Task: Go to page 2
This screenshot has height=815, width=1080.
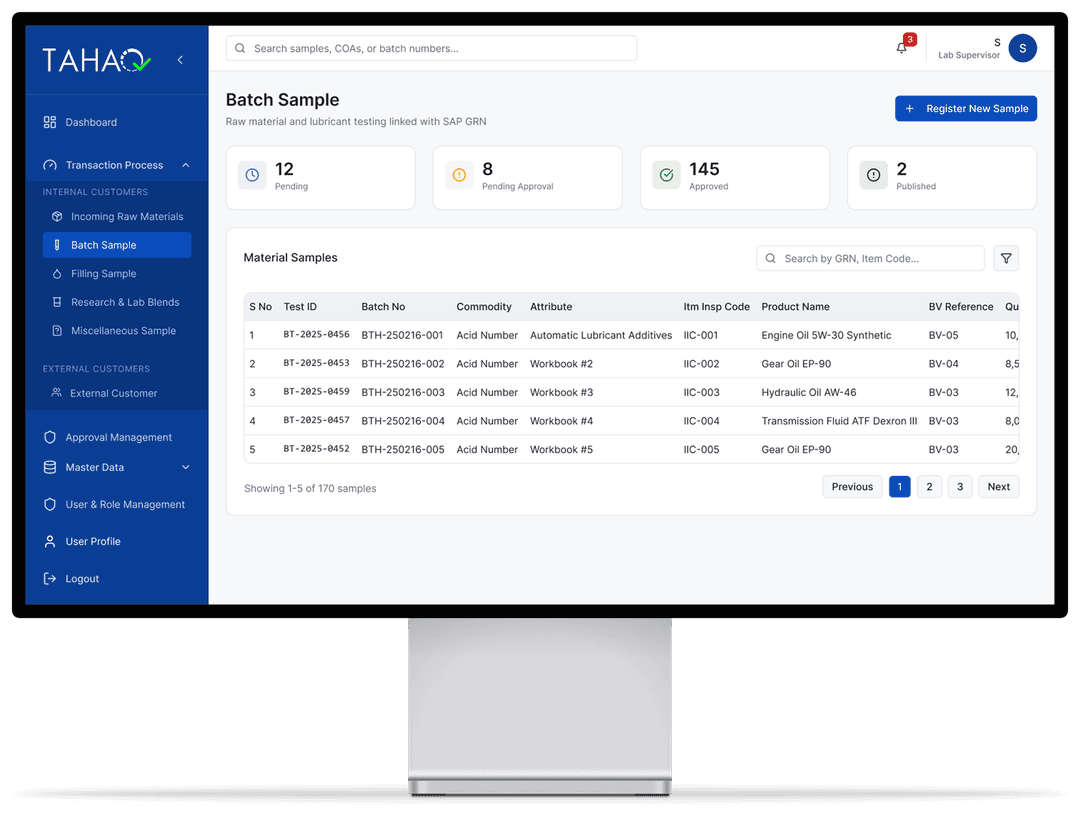Action: [929, 486]
